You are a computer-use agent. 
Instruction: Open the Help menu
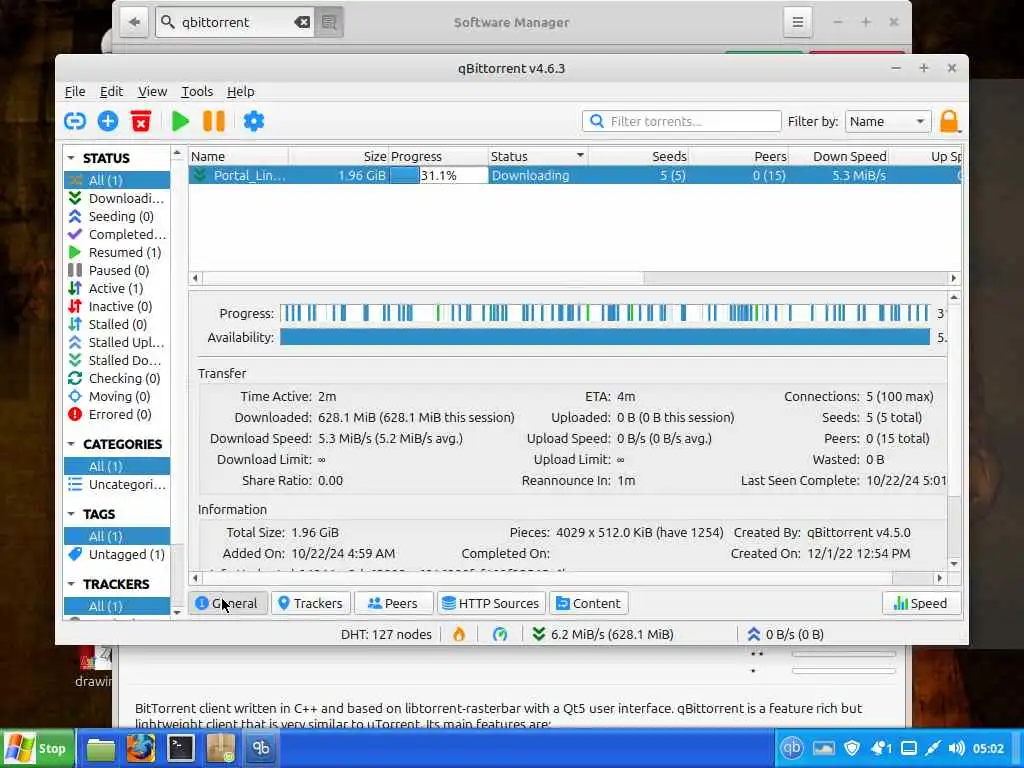(240, 91)
